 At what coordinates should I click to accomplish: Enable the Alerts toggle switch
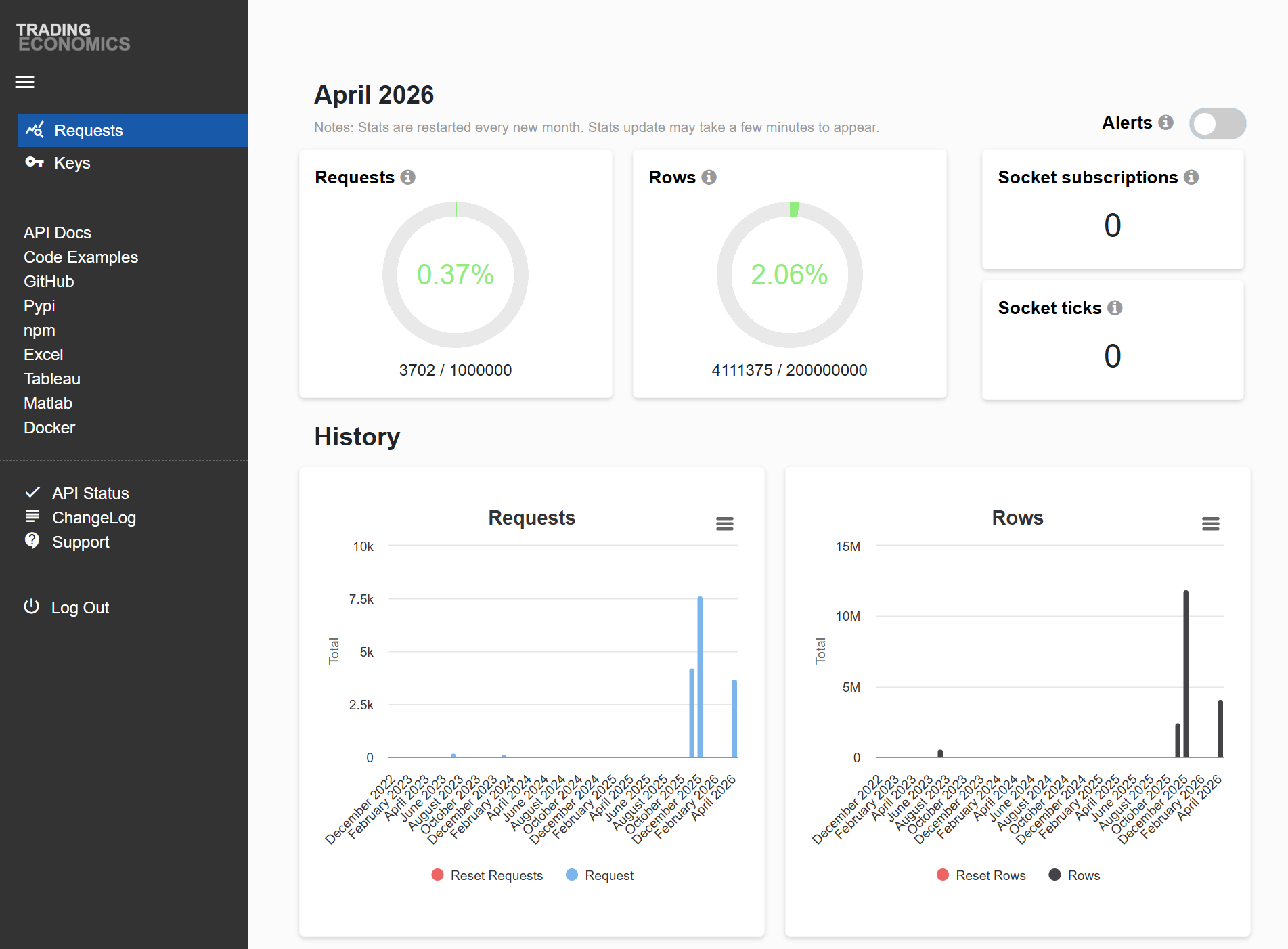click(x=1217, y=124)
